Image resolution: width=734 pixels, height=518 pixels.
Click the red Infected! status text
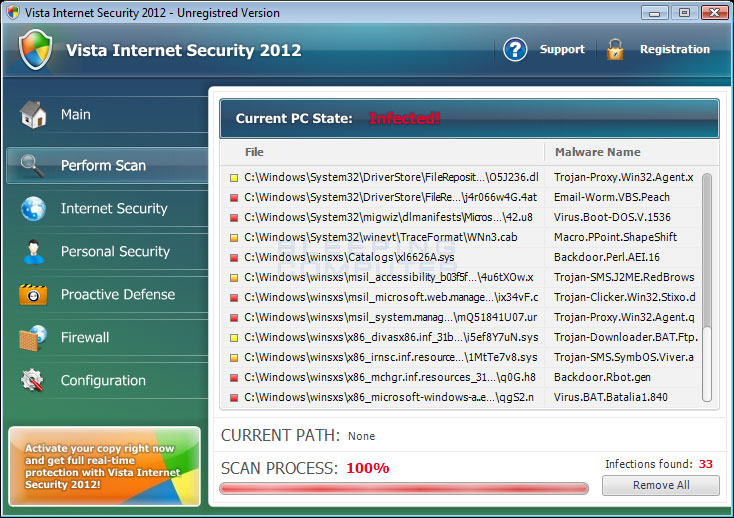coord(404,118)
